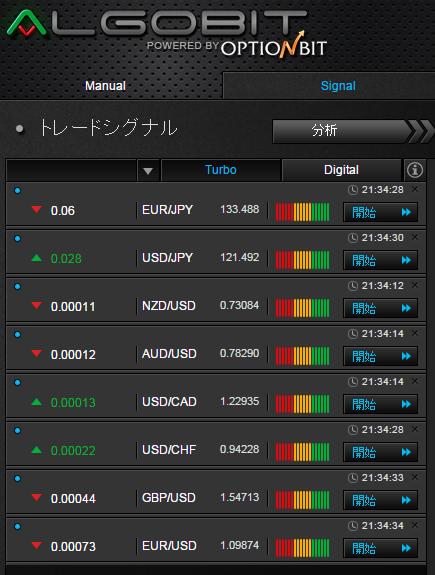Toggle the blue dot indicator for USD/JPY

(17, 238)
